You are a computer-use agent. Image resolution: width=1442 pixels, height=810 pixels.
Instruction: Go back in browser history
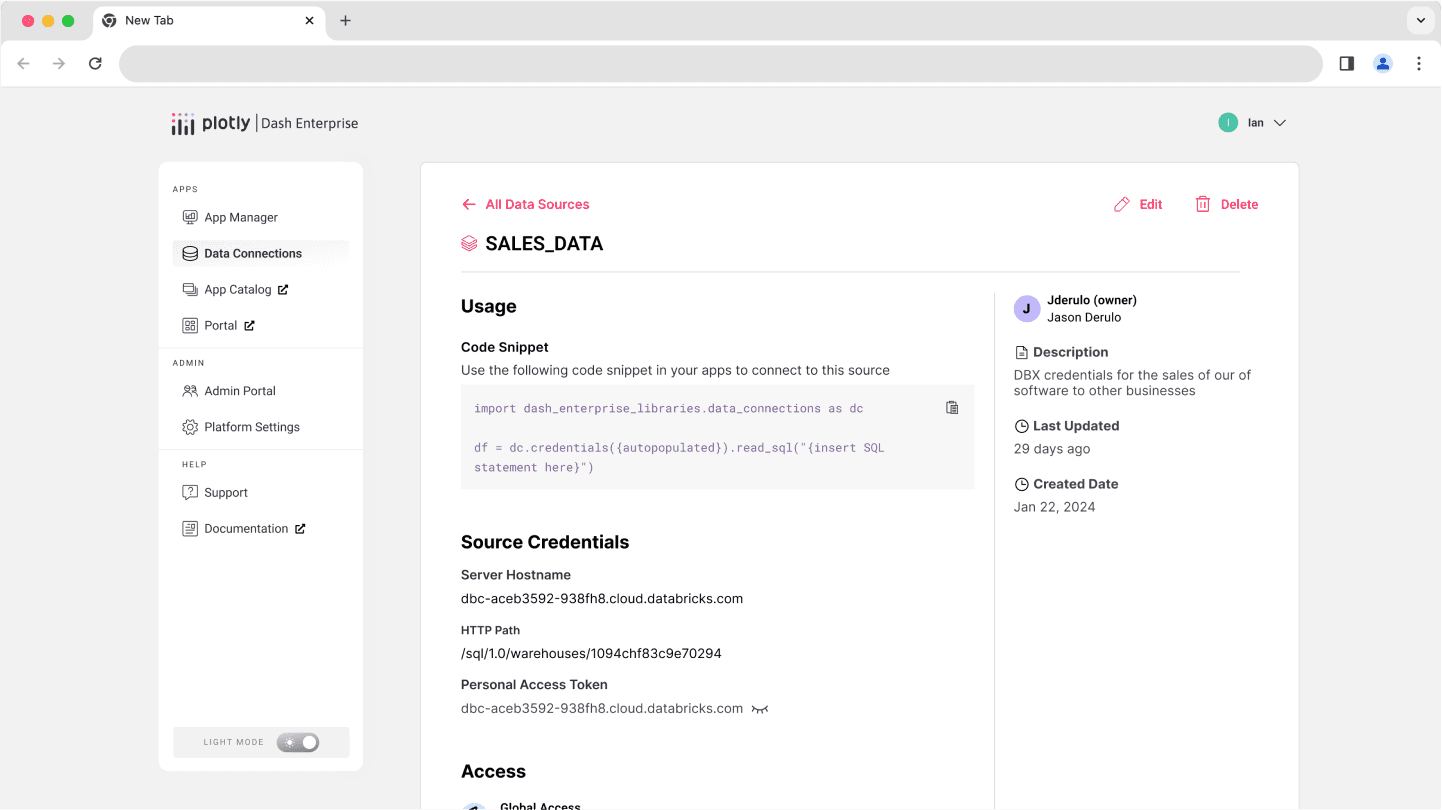[x=24, y=63]
